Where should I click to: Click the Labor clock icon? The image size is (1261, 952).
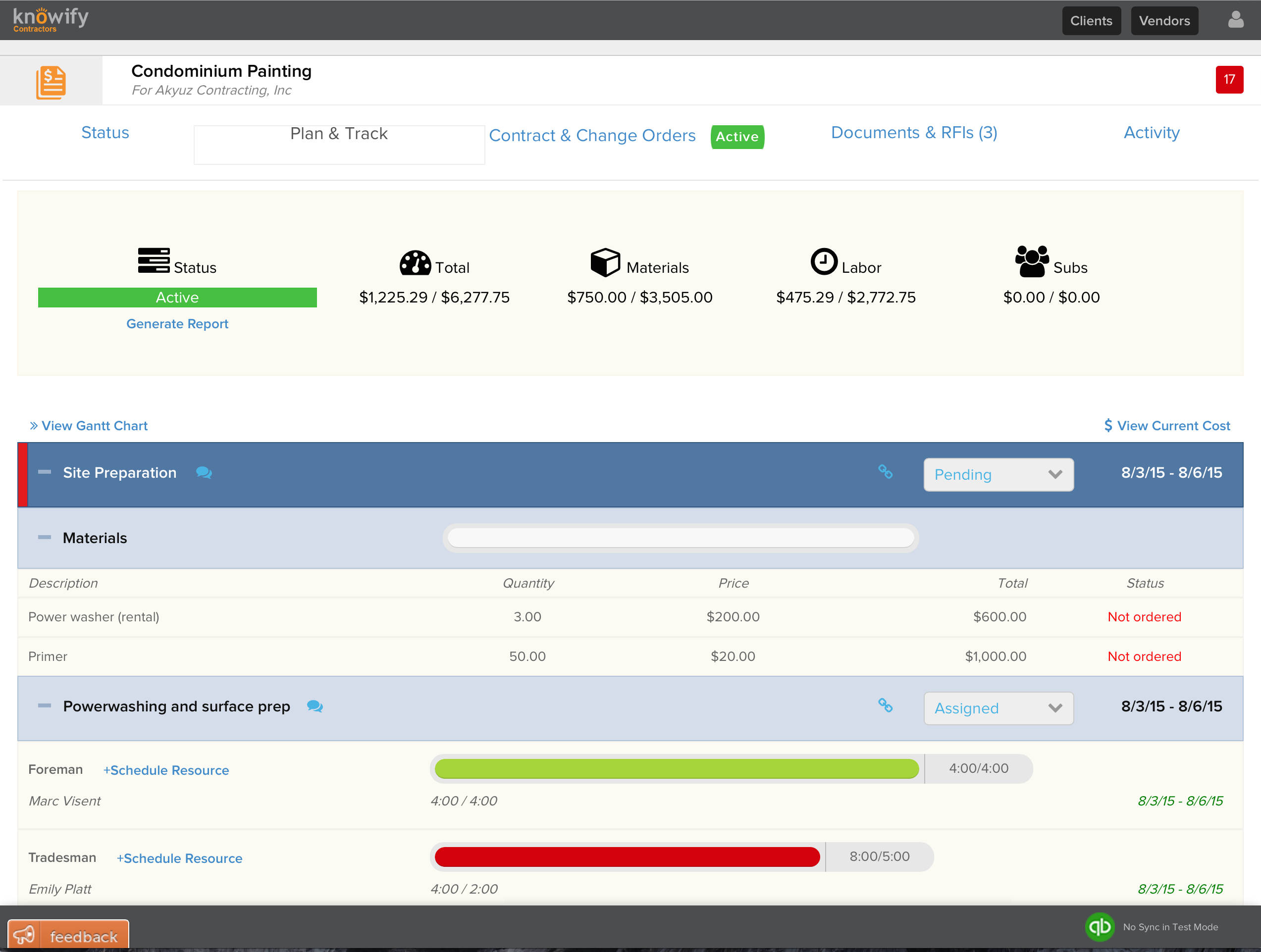pos(823,261)
